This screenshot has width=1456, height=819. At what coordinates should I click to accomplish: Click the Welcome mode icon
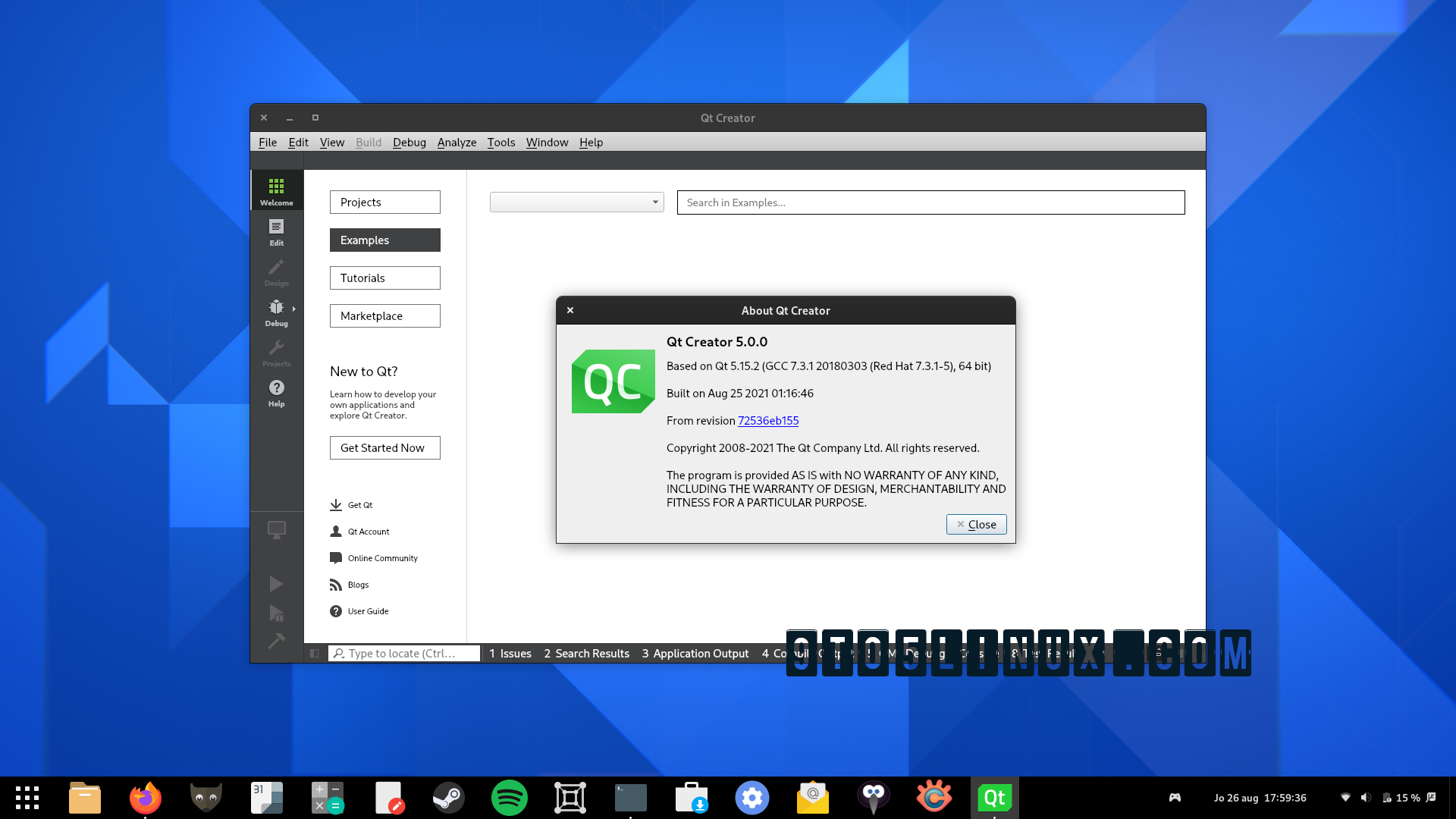point(276,190)
